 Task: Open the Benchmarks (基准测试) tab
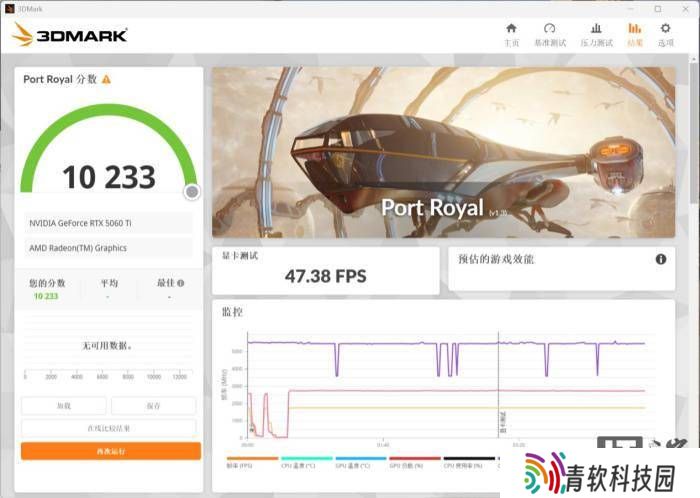pyautogui.click(x=550, y=35)
